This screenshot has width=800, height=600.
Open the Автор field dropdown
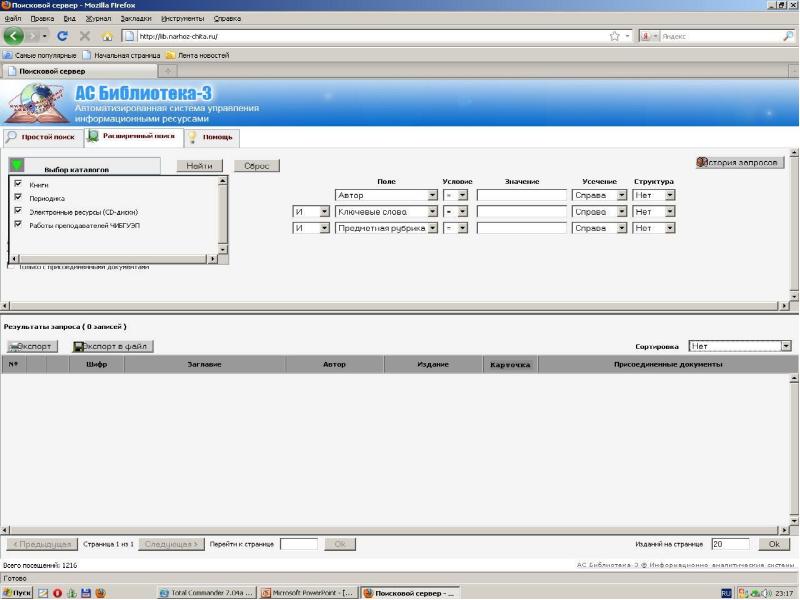[x=386, y=195]
